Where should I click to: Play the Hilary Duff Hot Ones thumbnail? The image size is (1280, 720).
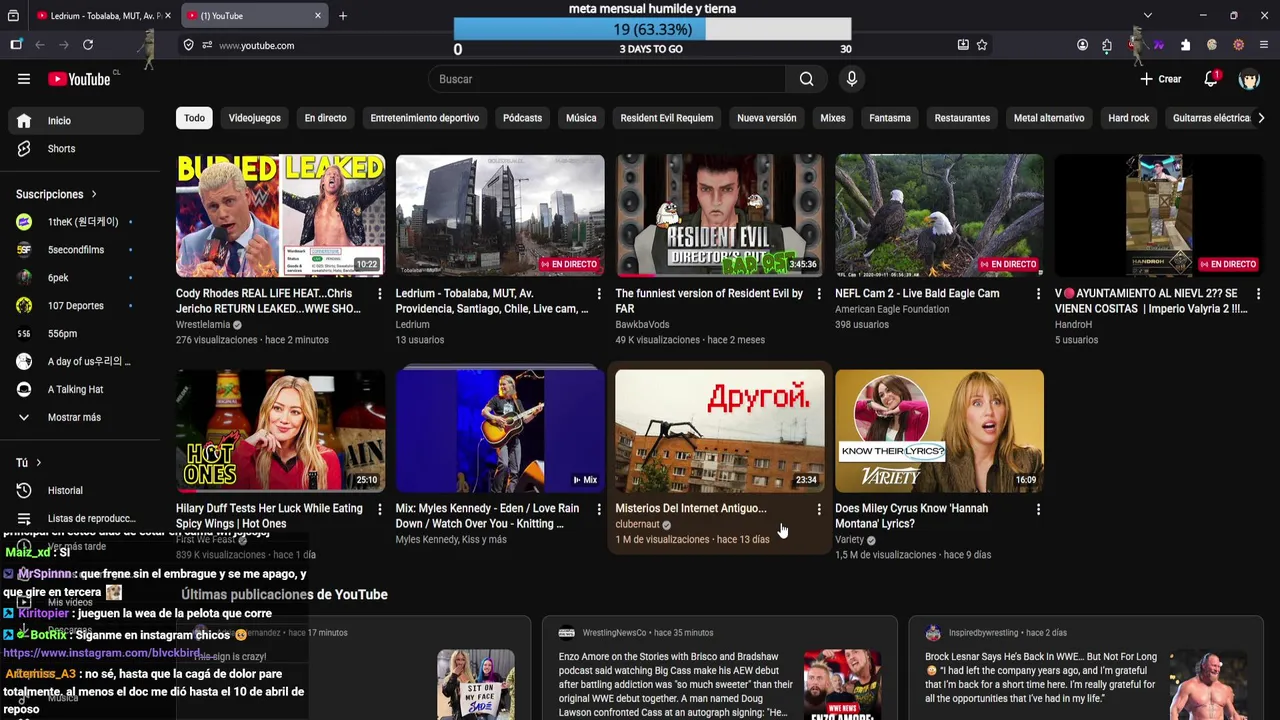click(x=281, y=432)
